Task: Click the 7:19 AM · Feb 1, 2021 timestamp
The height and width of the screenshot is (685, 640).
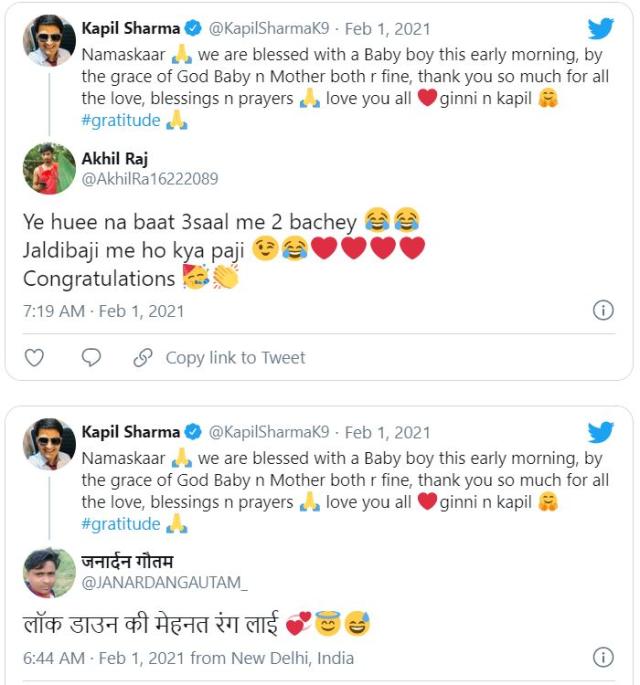Action: point(103,311)
